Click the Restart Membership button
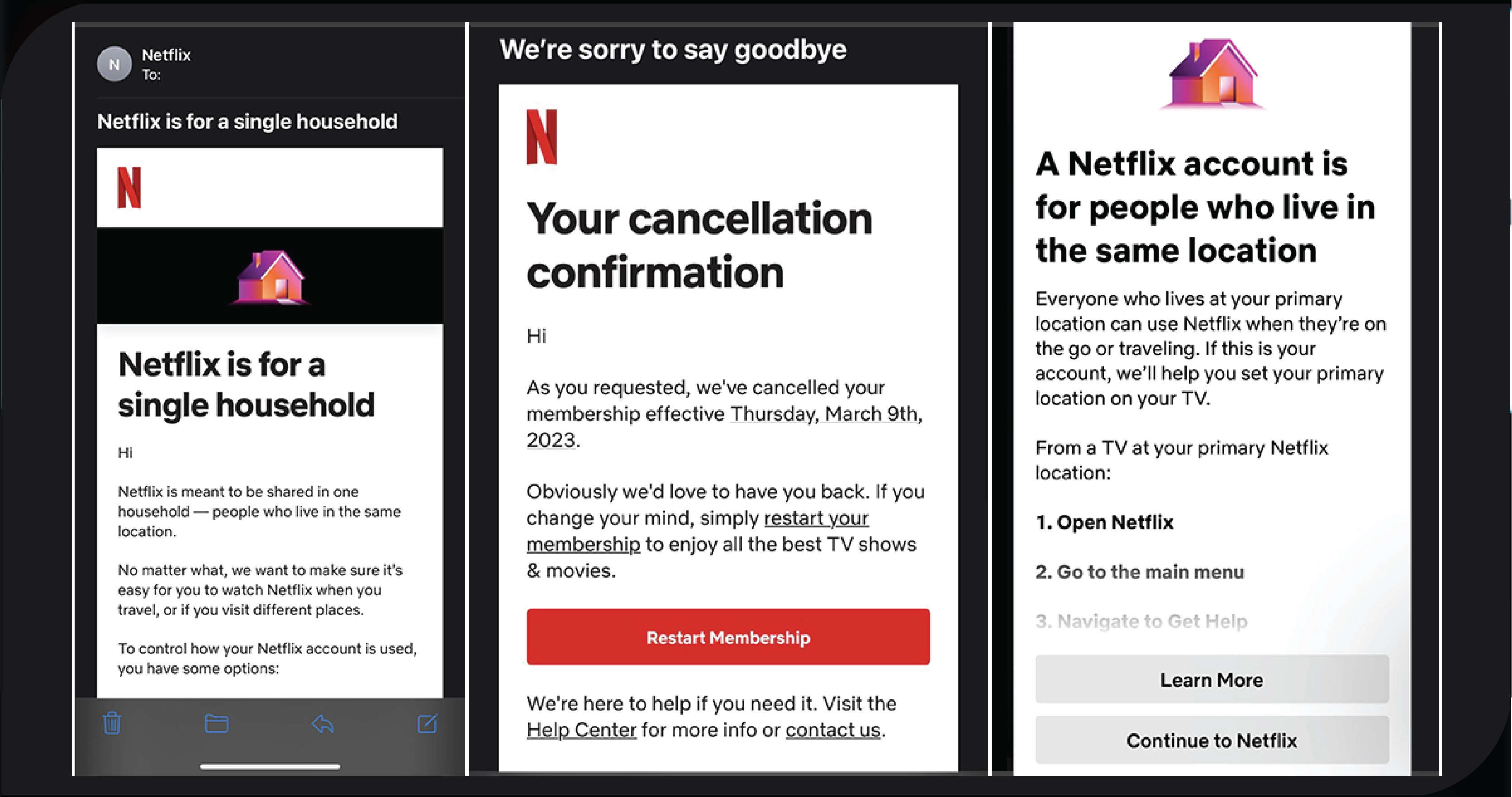This screenshot has height=797, width=1512. (x=728, y=637)
